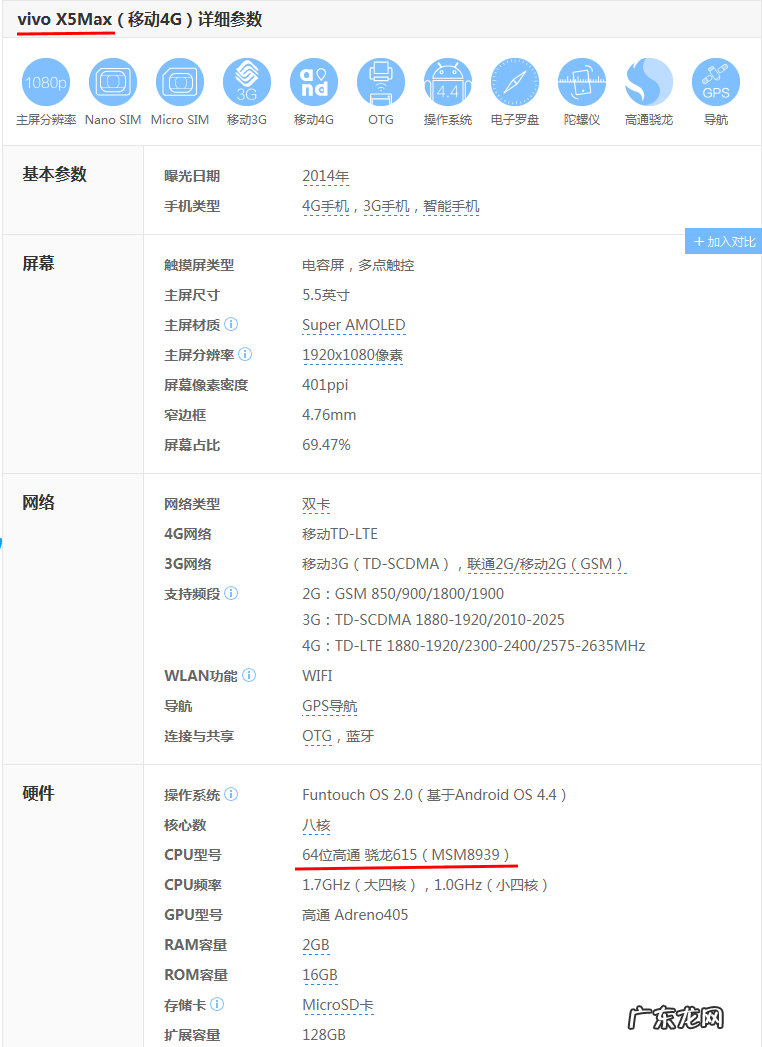The image size is (762, 1047).
Task: Click the Funtouch OS 2.0 value
Action: click(x=434, y=795)
